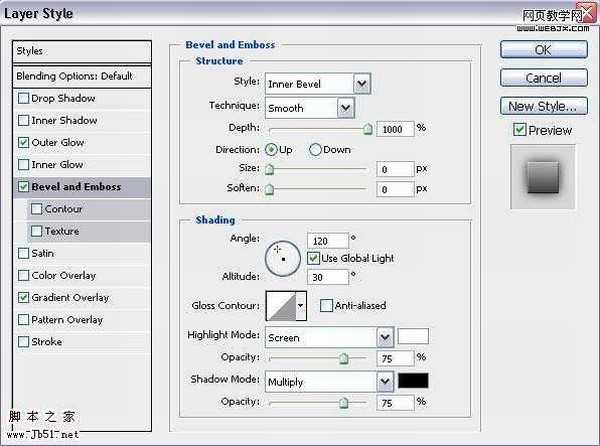Click the white highlight color swatch
Screen dimensions: 600x446
413,337
